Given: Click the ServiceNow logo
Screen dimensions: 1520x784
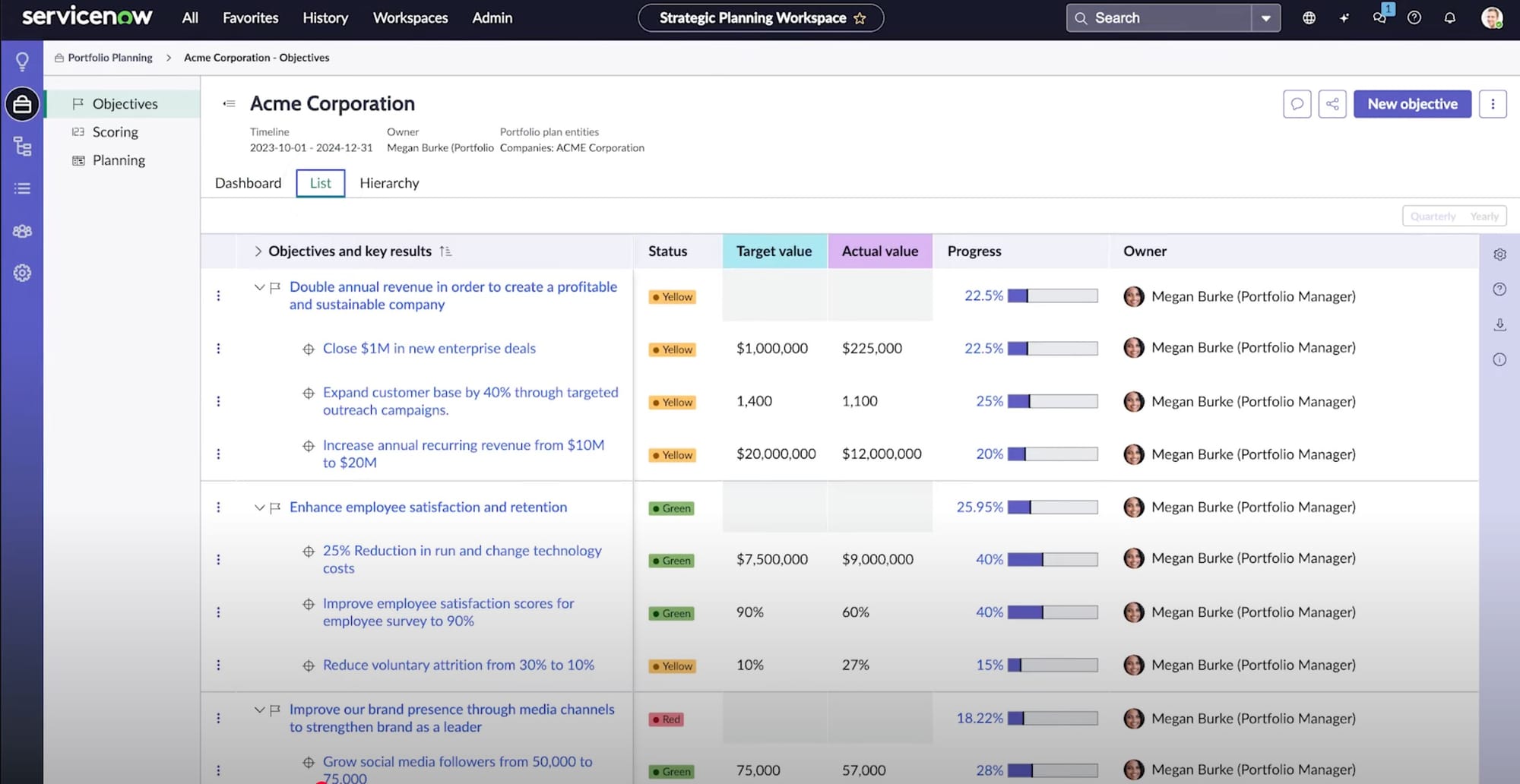Looking at the screenshot, I should pyautogui.click(x=87, y=17).
